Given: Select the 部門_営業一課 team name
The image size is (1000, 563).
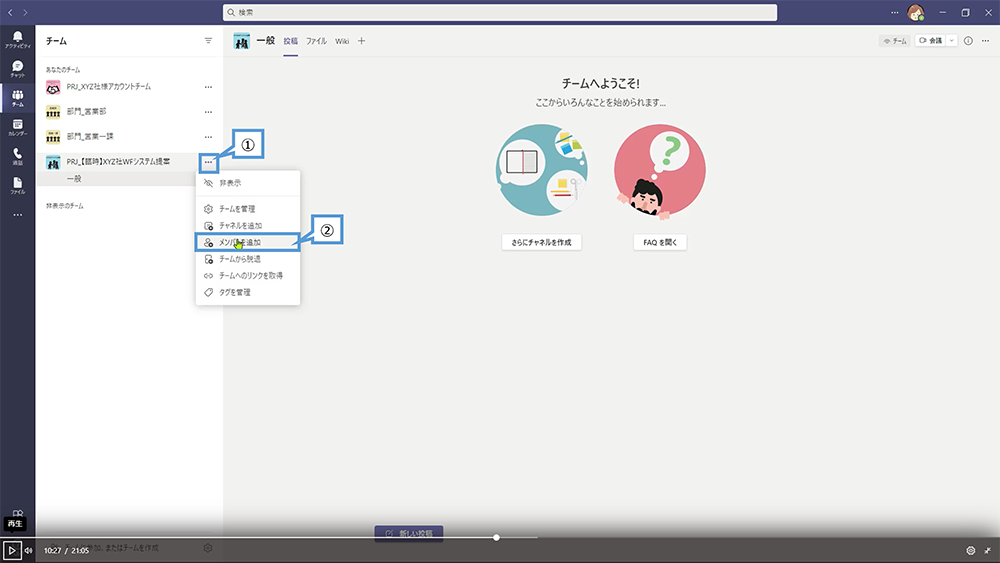Looking at the screenshot, I should [x=90, y=136].
